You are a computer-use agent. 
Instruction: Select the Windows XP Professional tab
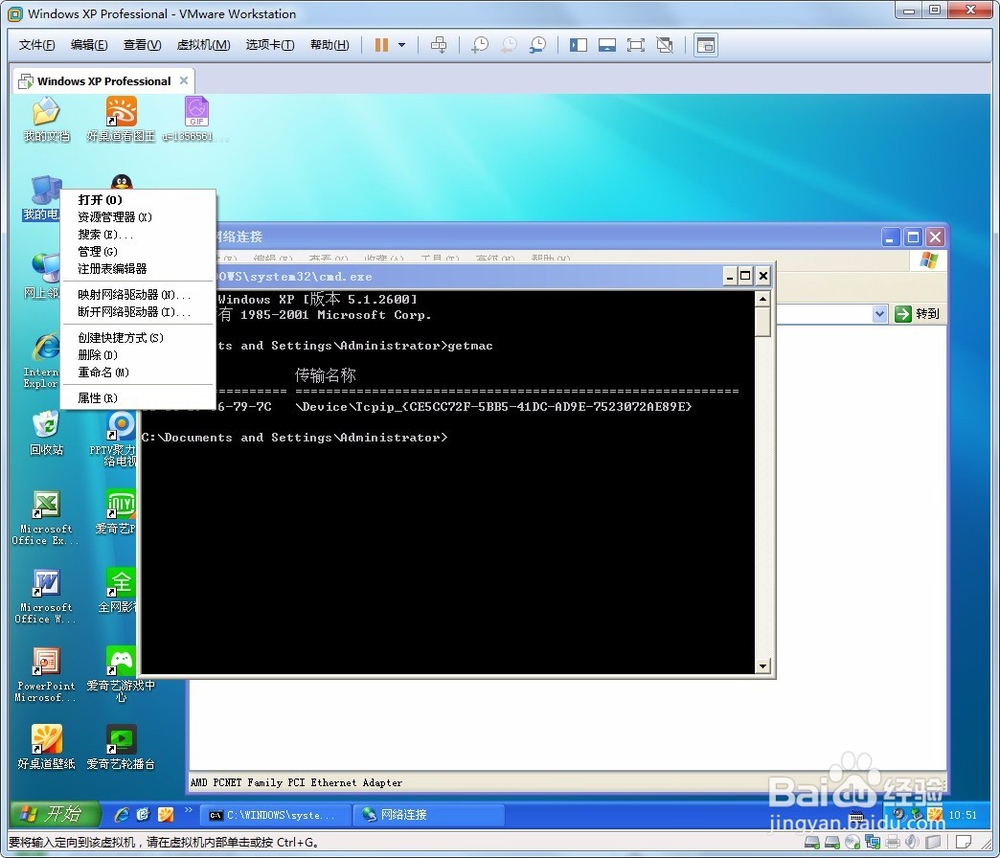coord(104,81)
